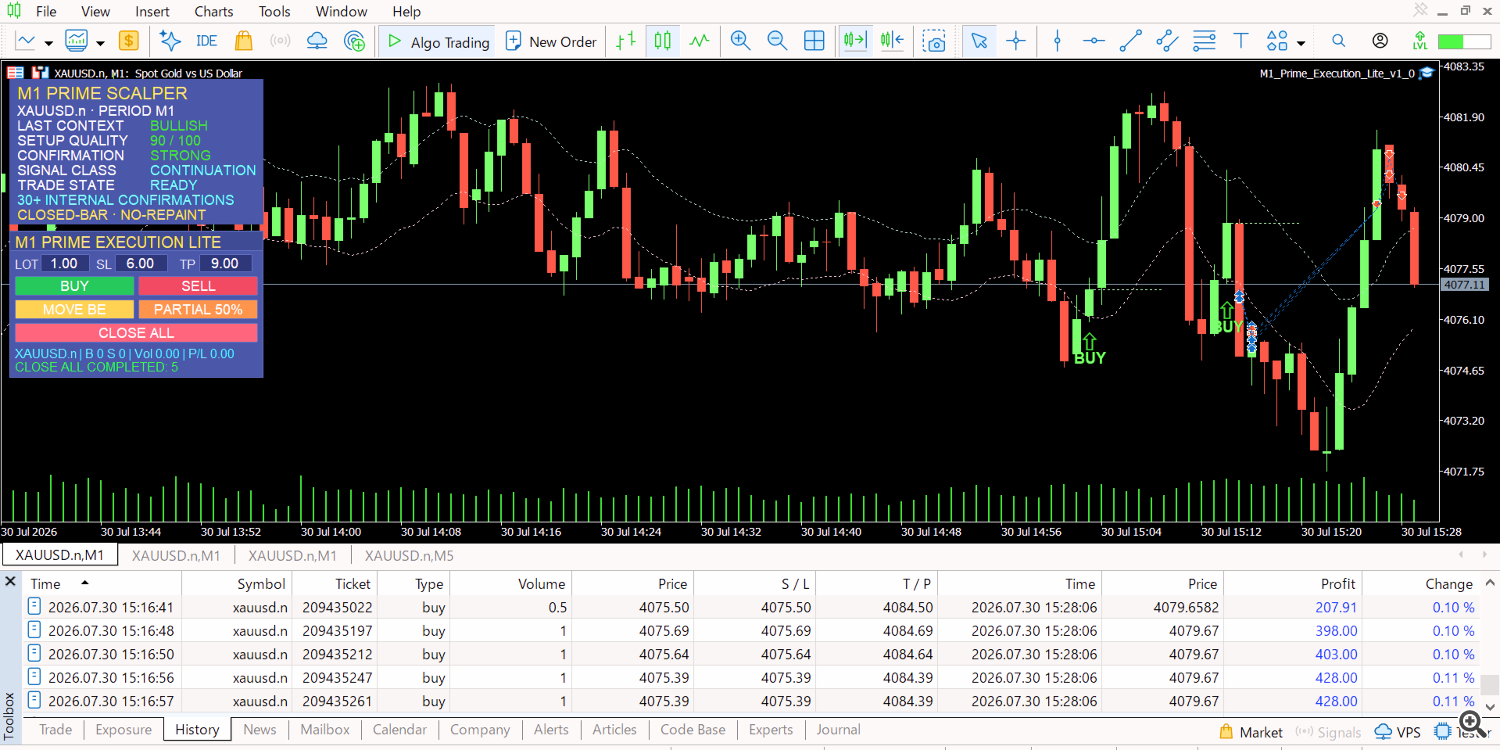Open the dollar-sign trading symbols icon
This screenshot has width=1500, height=750.
click(128, 41)
